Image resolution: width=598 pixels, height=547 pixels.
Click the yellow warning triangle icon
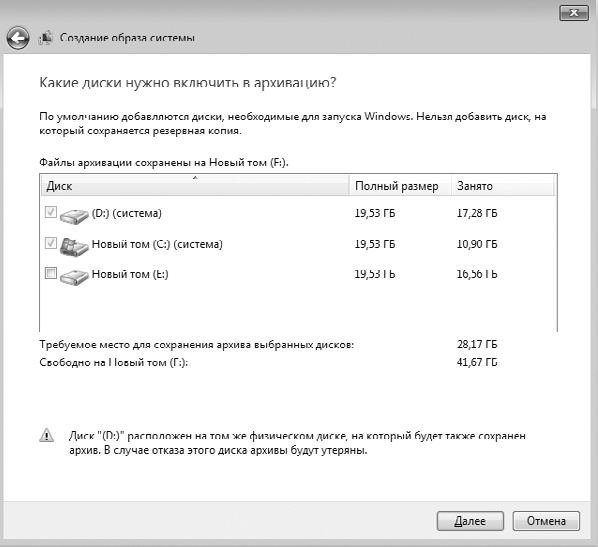click(47, 435)
